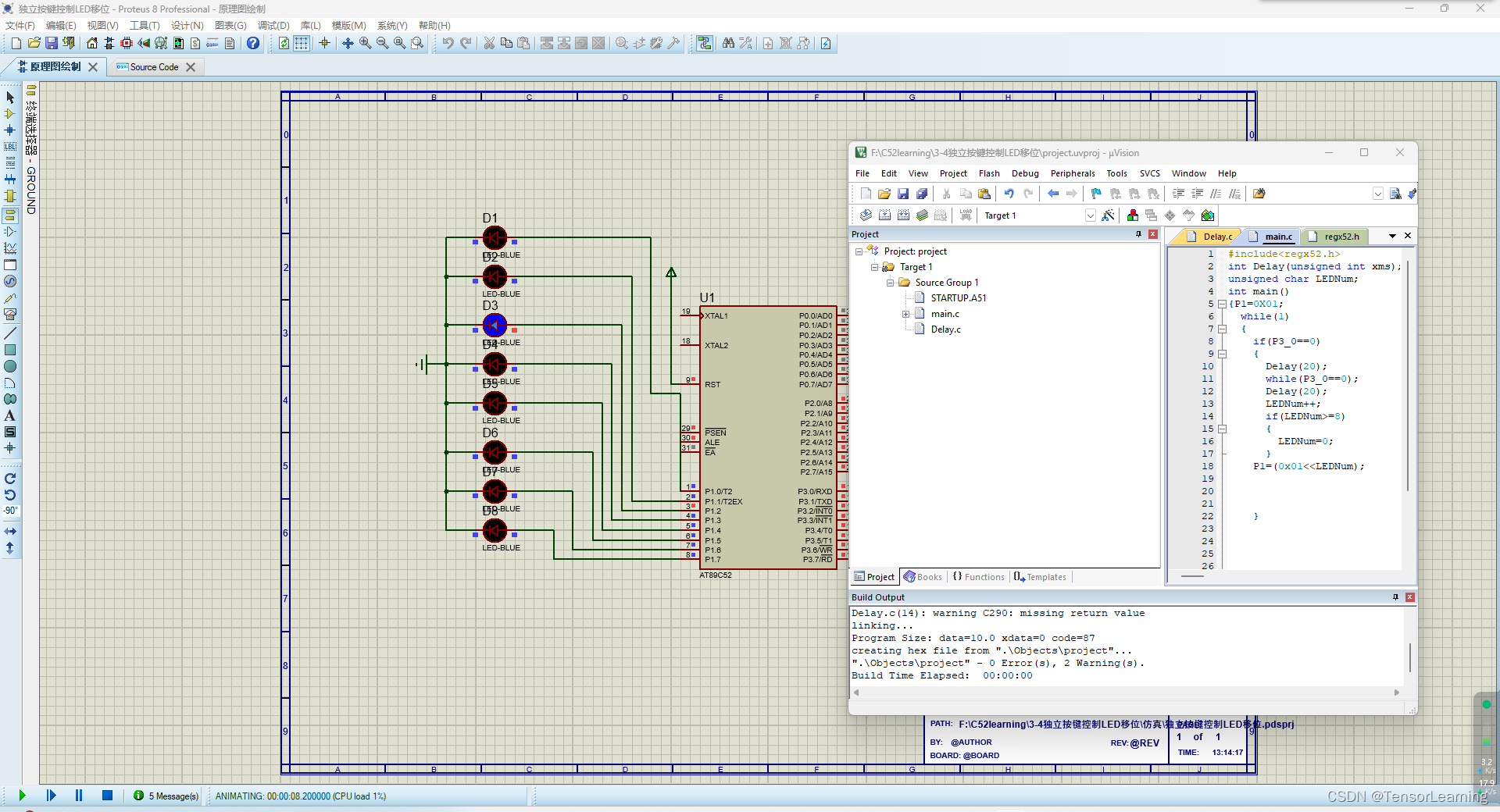Collapse the Source Group 1 folder
Viewport: 1500px width, 812px height.
[891, 283]
